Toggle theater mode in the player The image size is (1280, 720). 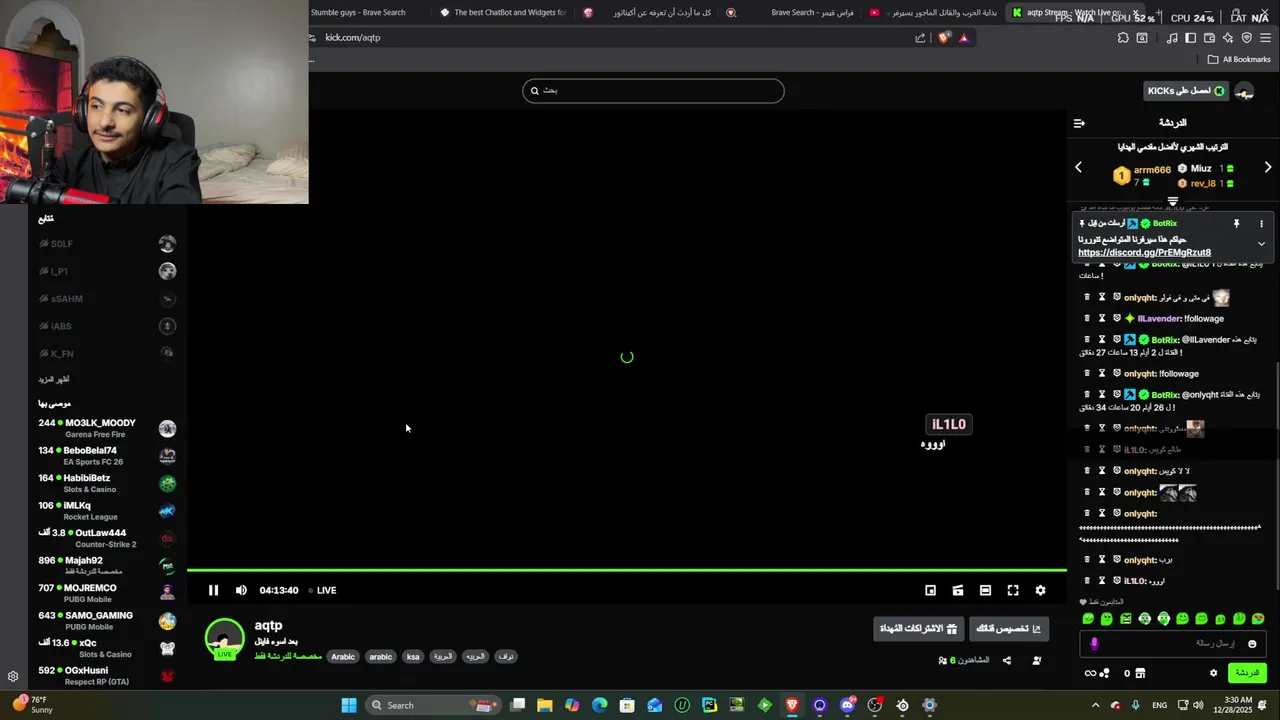[x=985, y=590]
